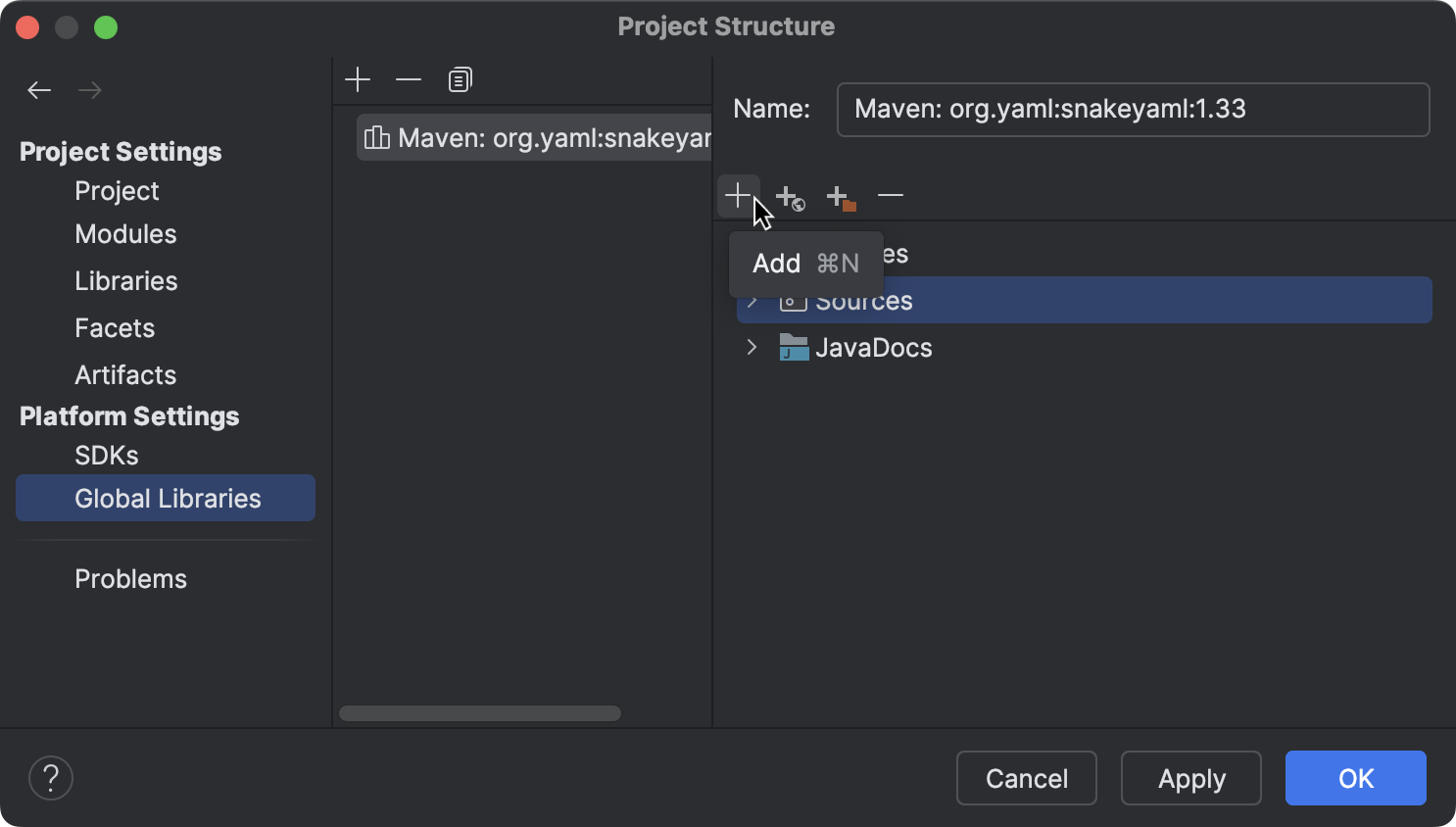The width and height of the screenshot is (1456, 827).
Task: Open the SDKs section
Action: coord(107,455)
